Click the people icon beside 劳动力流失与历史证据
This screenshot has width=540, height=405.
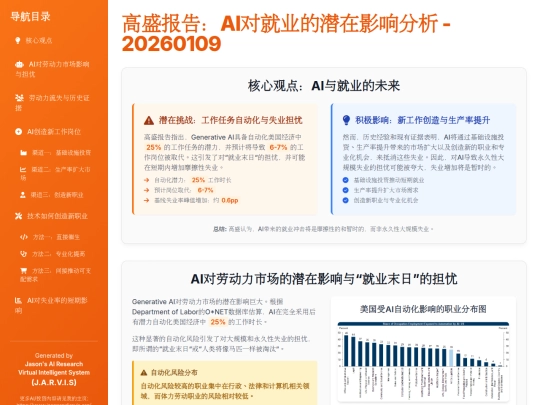(19, 98)
